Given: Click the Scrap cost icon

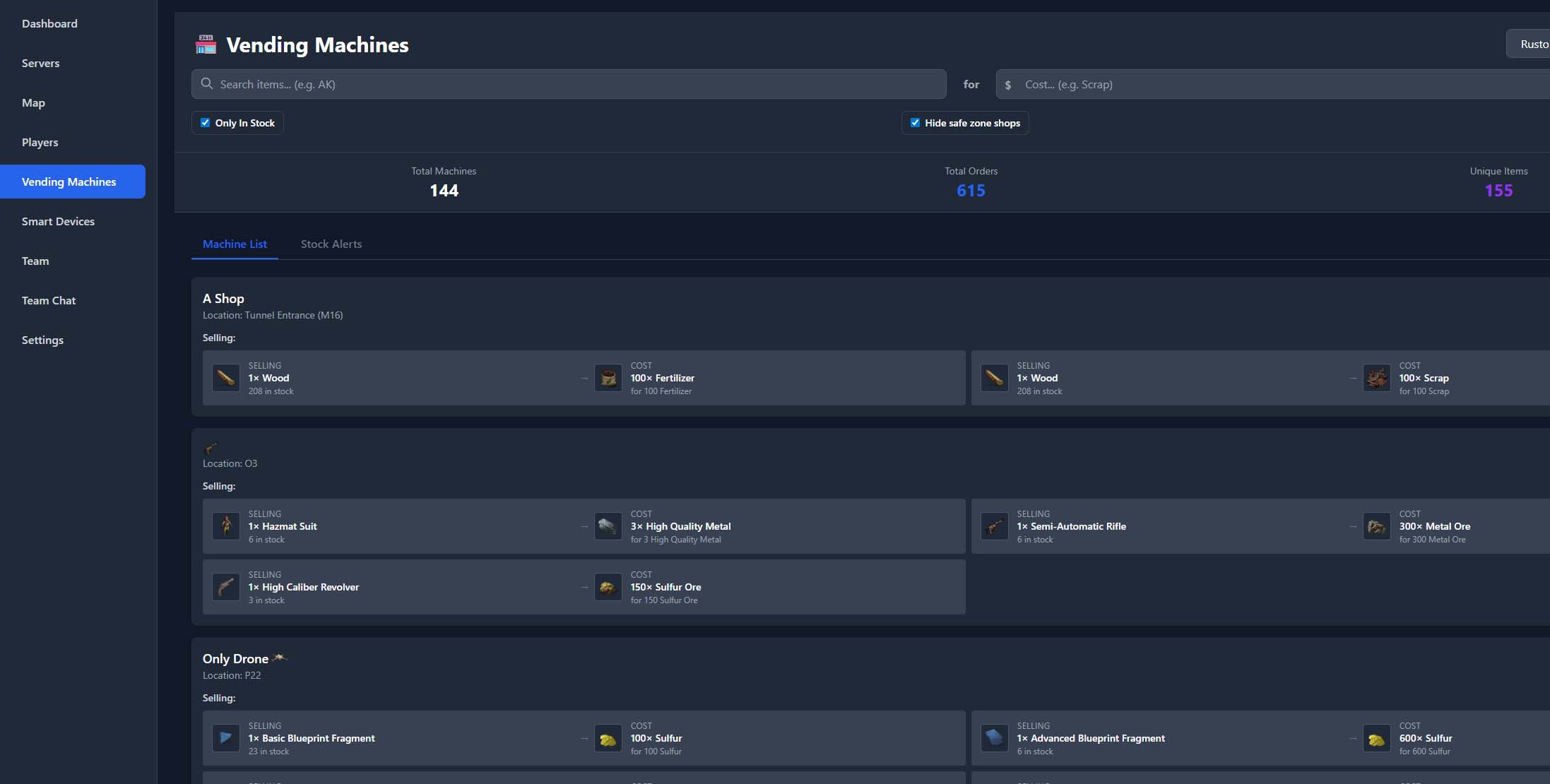Looking at the screenshot, I should 1377,378.
